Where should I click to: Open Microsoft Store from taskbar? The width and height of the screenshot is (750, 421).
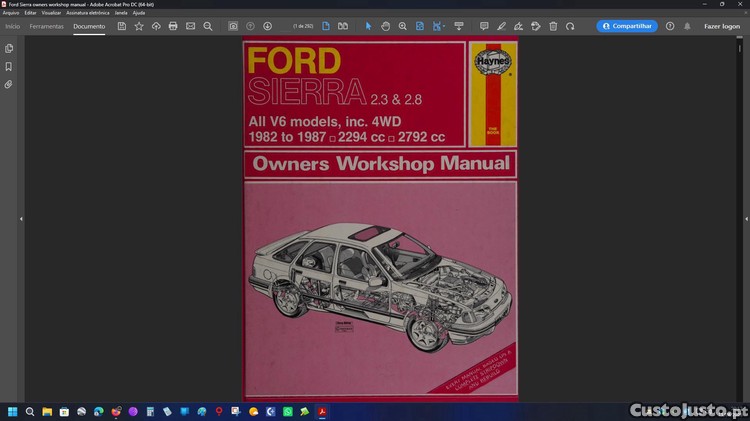64,411
